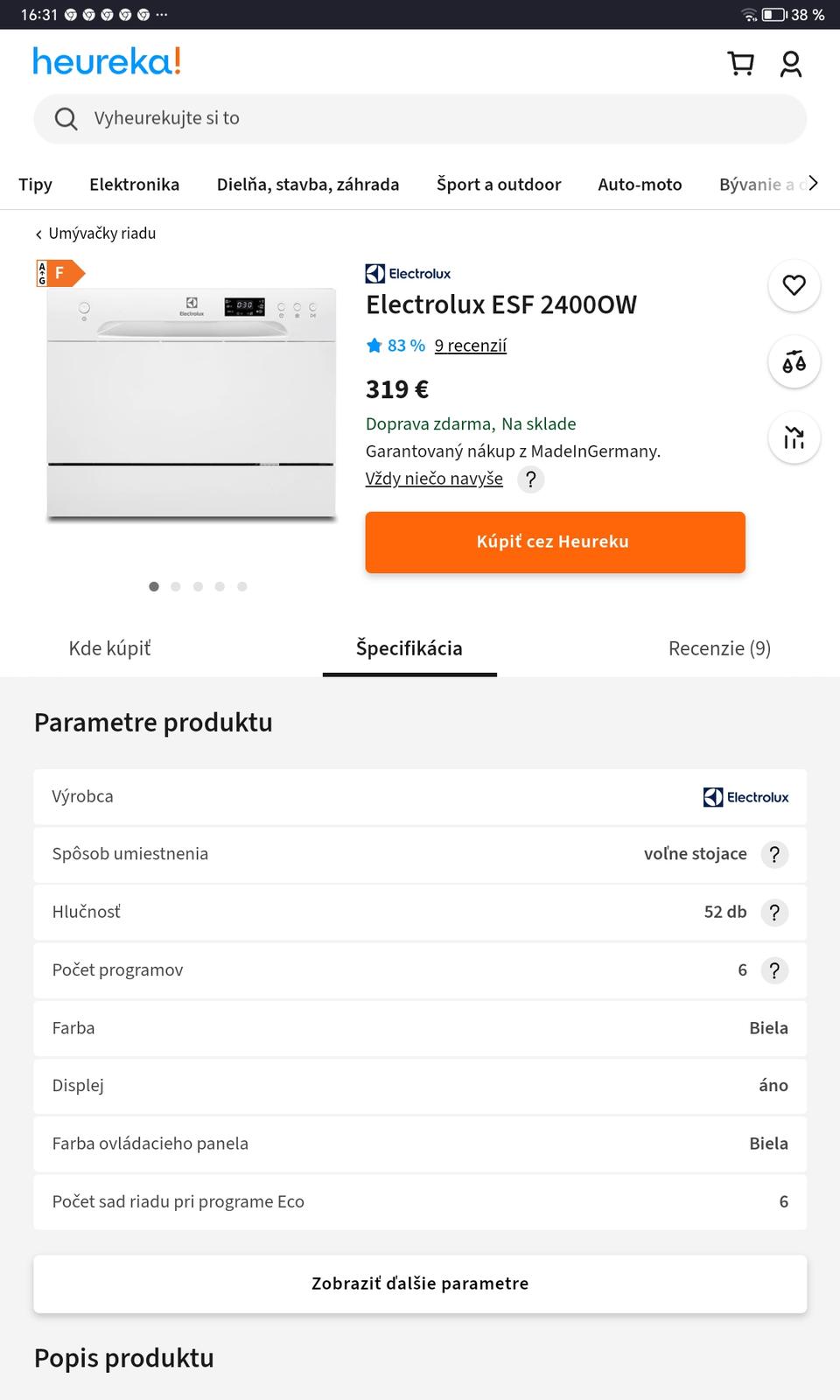Click the energy class F label
Image resolution: width=840 pixels, height=1400 pixels.
pos(59,274)
